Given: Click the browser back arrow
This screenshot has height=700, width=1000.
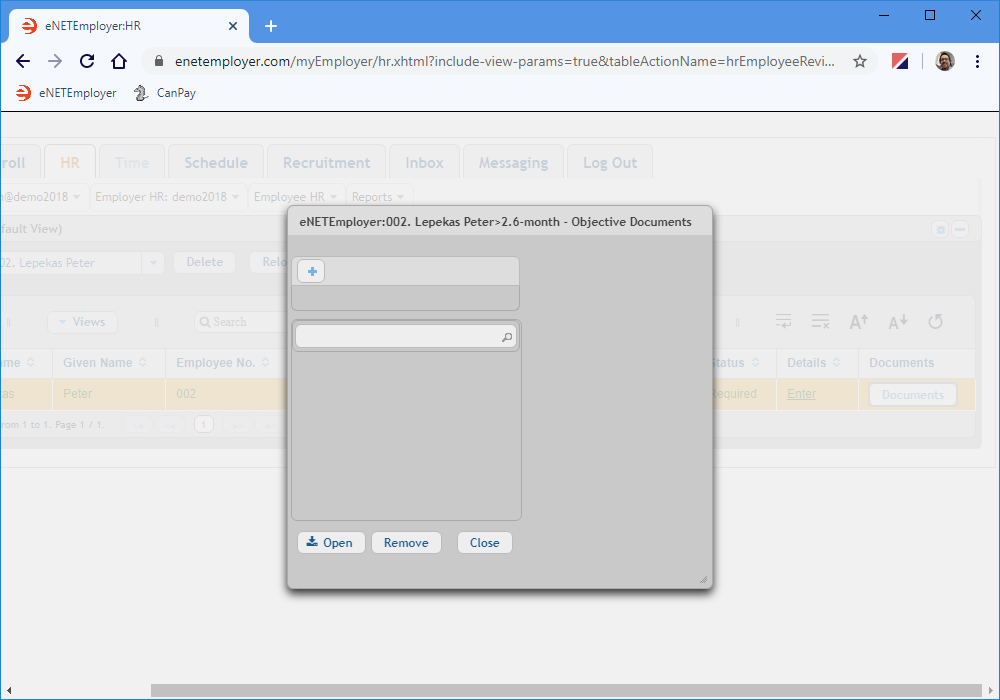Looking at the screenshot, I should 24,61.
